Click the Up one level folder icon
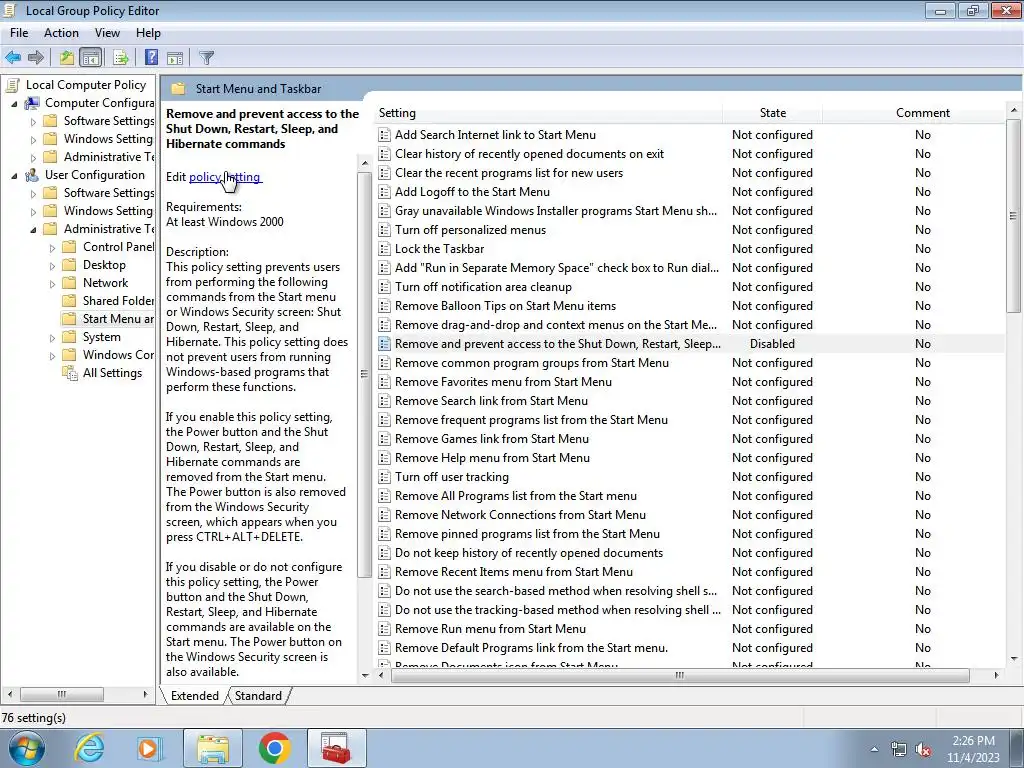1024x768 pixels. 67,57
